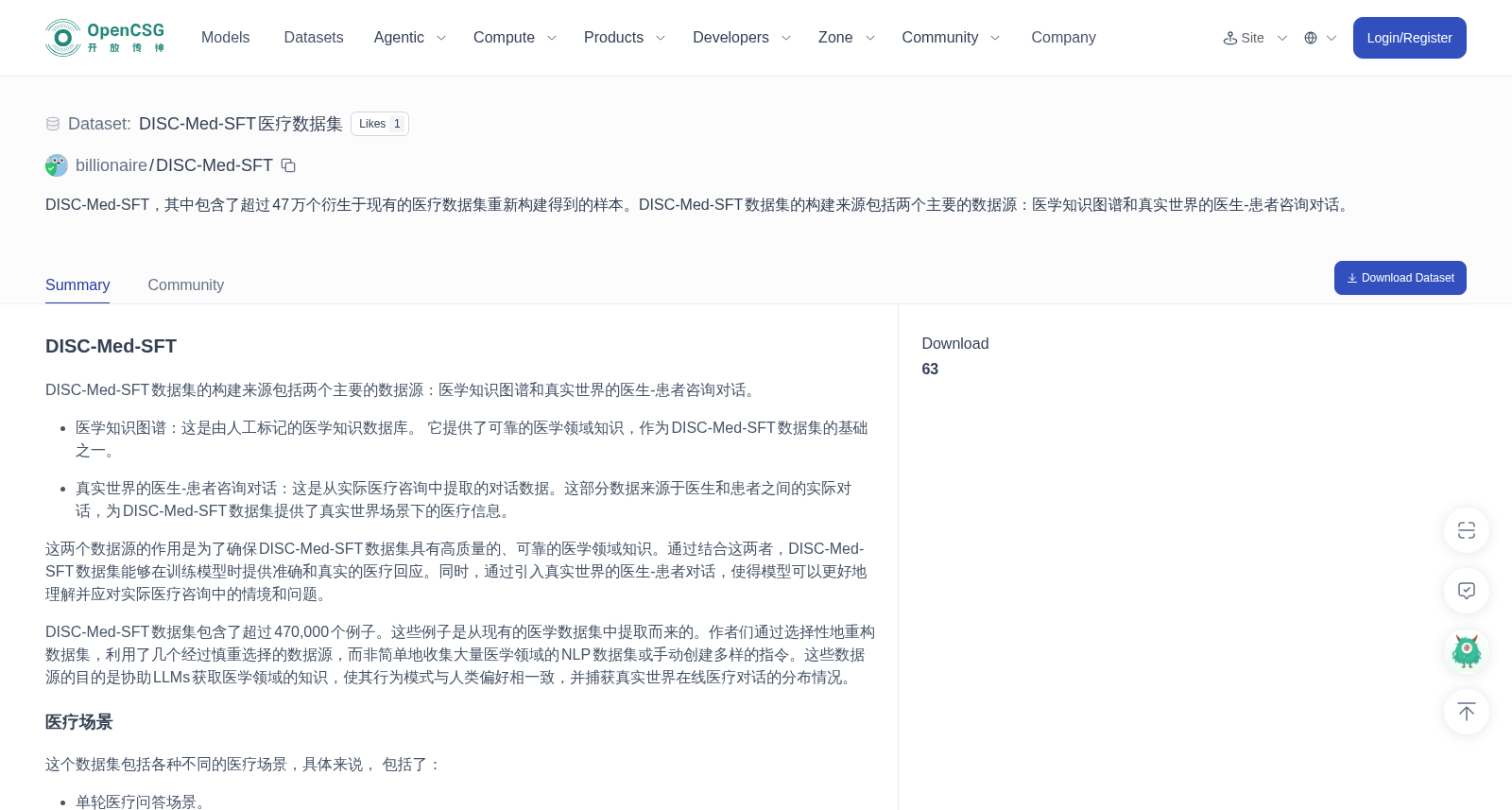Screen dimensions: 1512x810
Task: Expand the Developers menu
Action: click(x=742, y=38)
